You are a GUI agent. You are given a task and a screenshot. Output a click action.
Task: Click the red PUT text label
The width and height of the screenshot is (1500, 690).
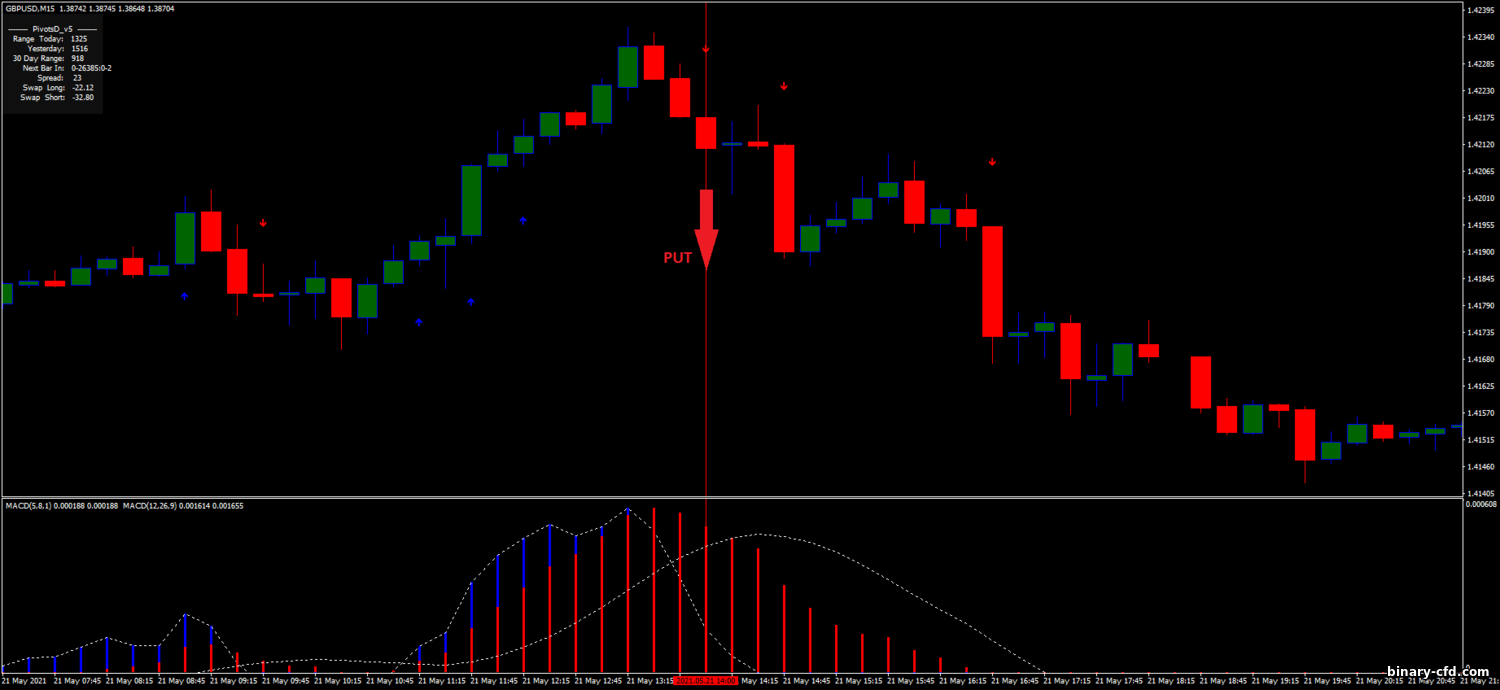click(678, 258)
